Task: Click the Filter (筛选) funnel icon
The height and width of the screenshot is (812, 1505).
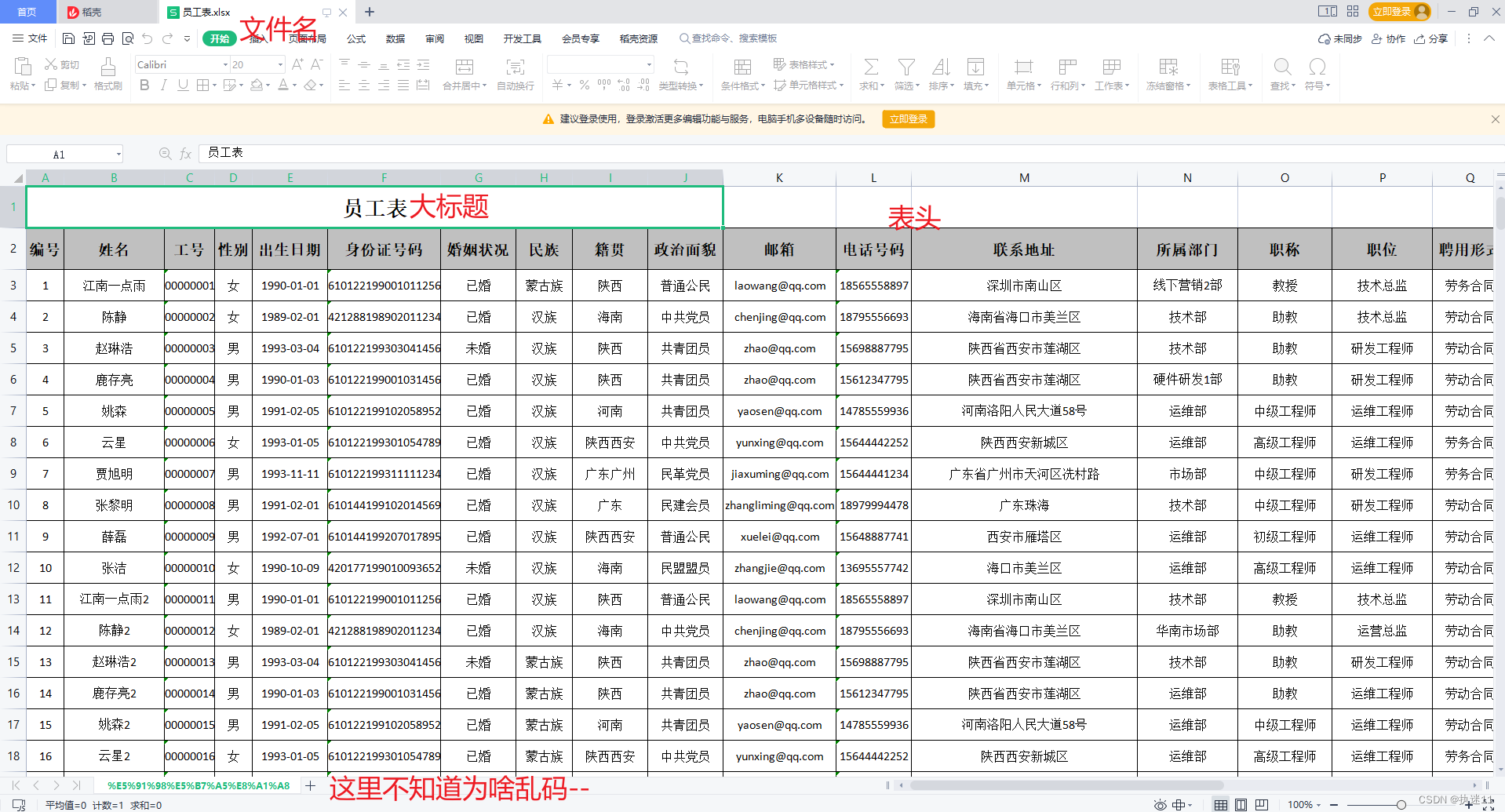Action: tap(906, 67)
